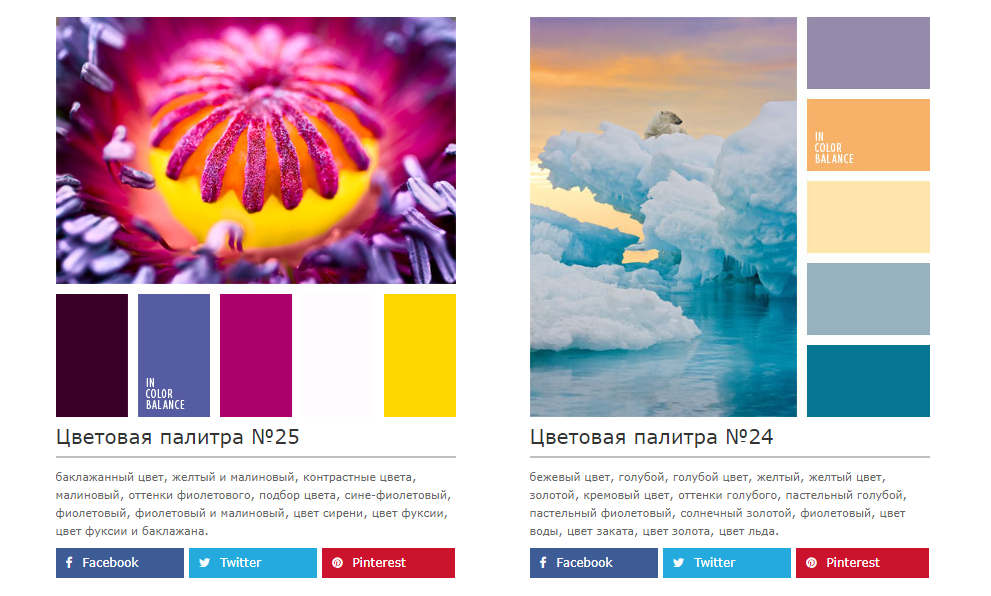The height and width of the screenshot is (596, 991).
Task: Pick the orange swatch with logo
Action: coord(868,135)
